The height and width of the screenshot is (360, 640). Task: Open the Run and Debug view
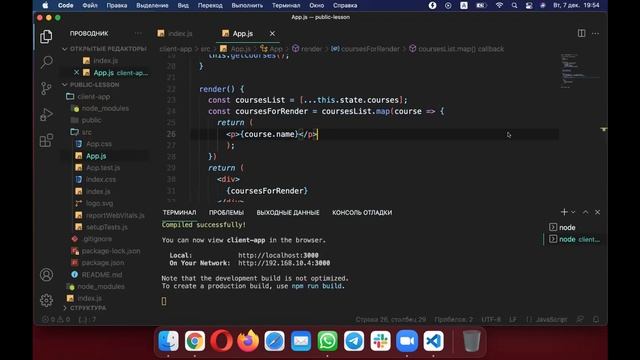click(46, 114)
